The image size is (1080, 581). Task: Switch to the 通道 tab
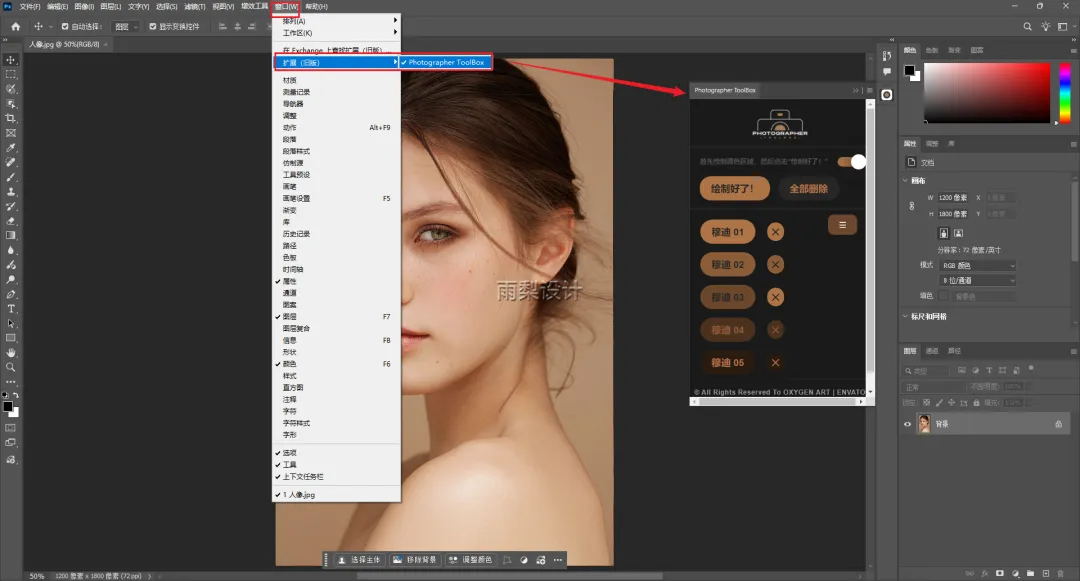(x=932, y=350)
